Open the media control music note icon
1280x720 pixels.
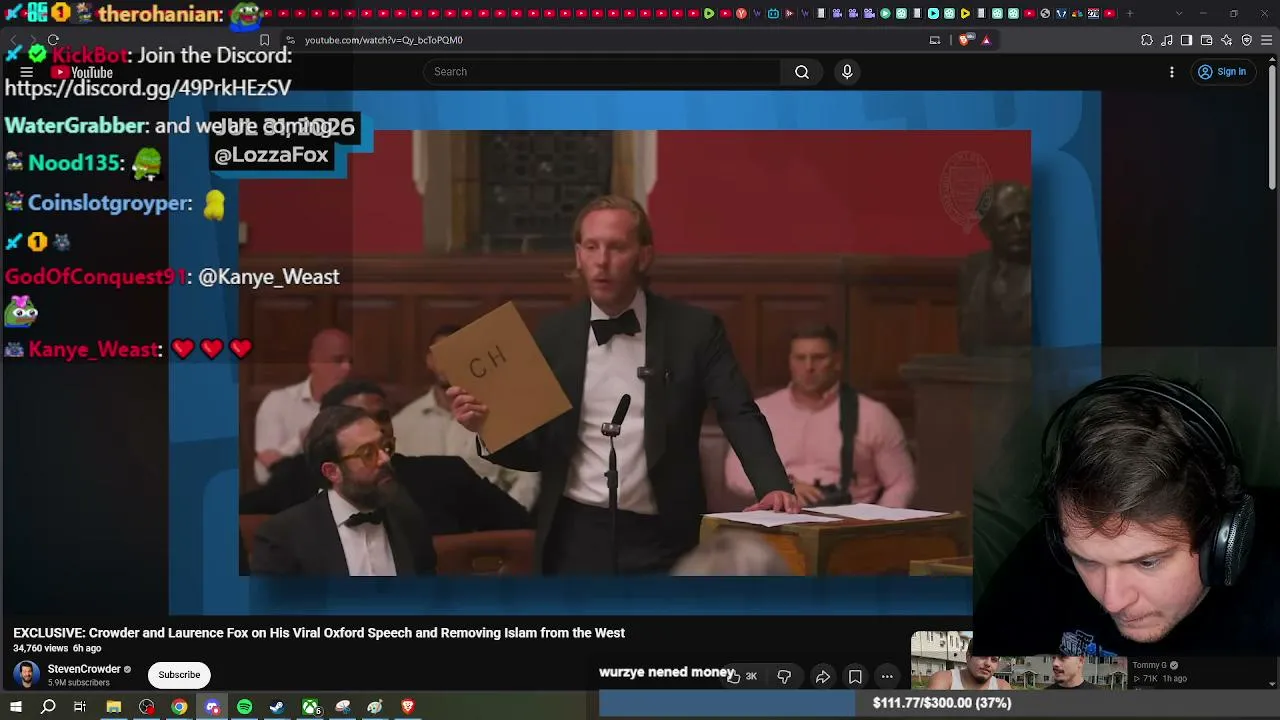click(x=1167, y=40)
